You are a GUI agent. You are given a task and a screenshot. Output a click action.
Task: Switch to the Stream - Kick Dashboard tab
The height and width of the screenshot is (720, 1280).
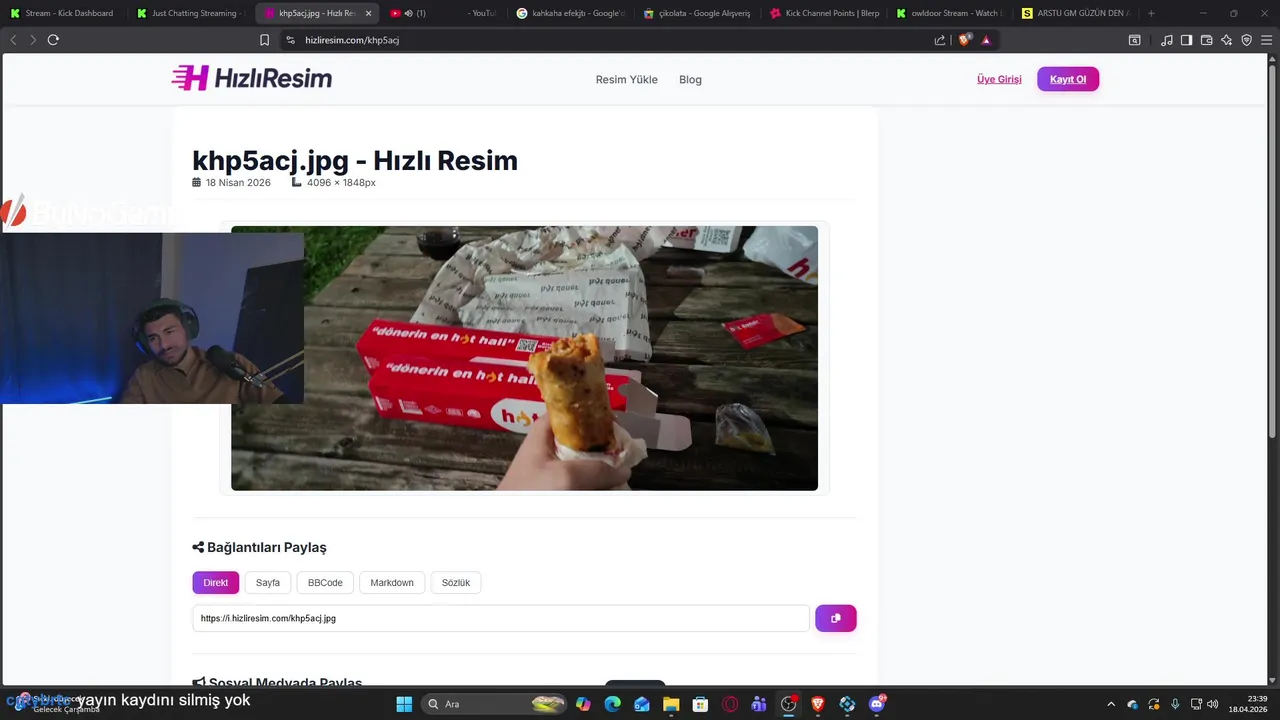(63, 13)
